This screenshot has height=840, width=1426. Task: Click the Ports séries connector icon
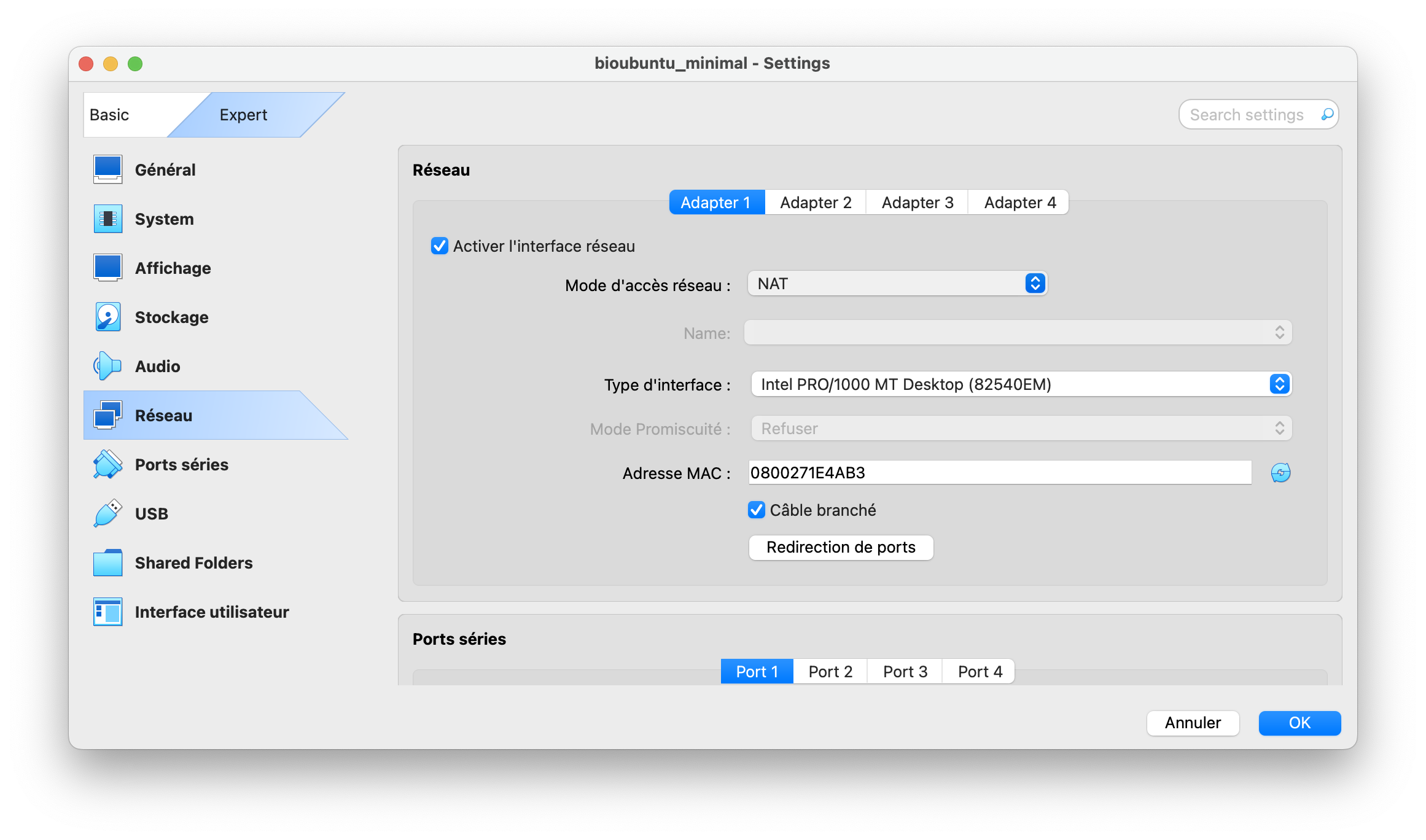click(107, 464)
